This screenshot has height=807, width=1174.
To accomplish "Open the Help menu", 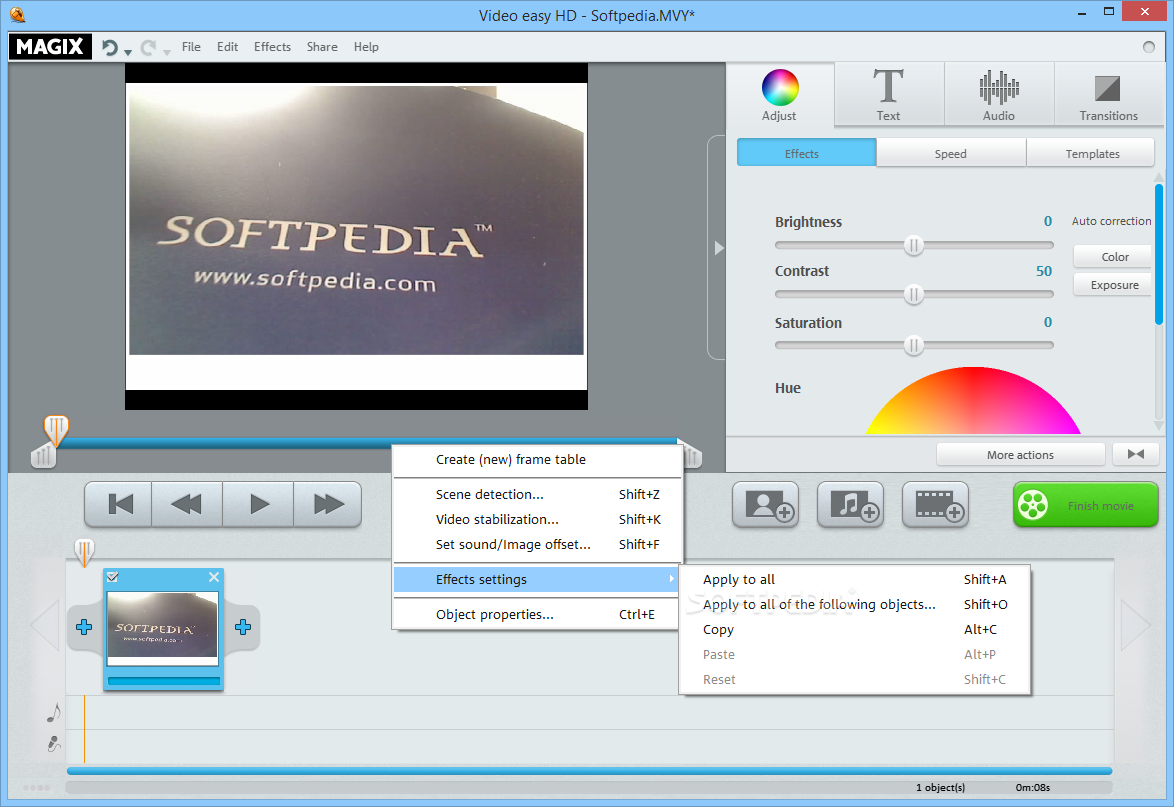I will click(x=366, y=46).
